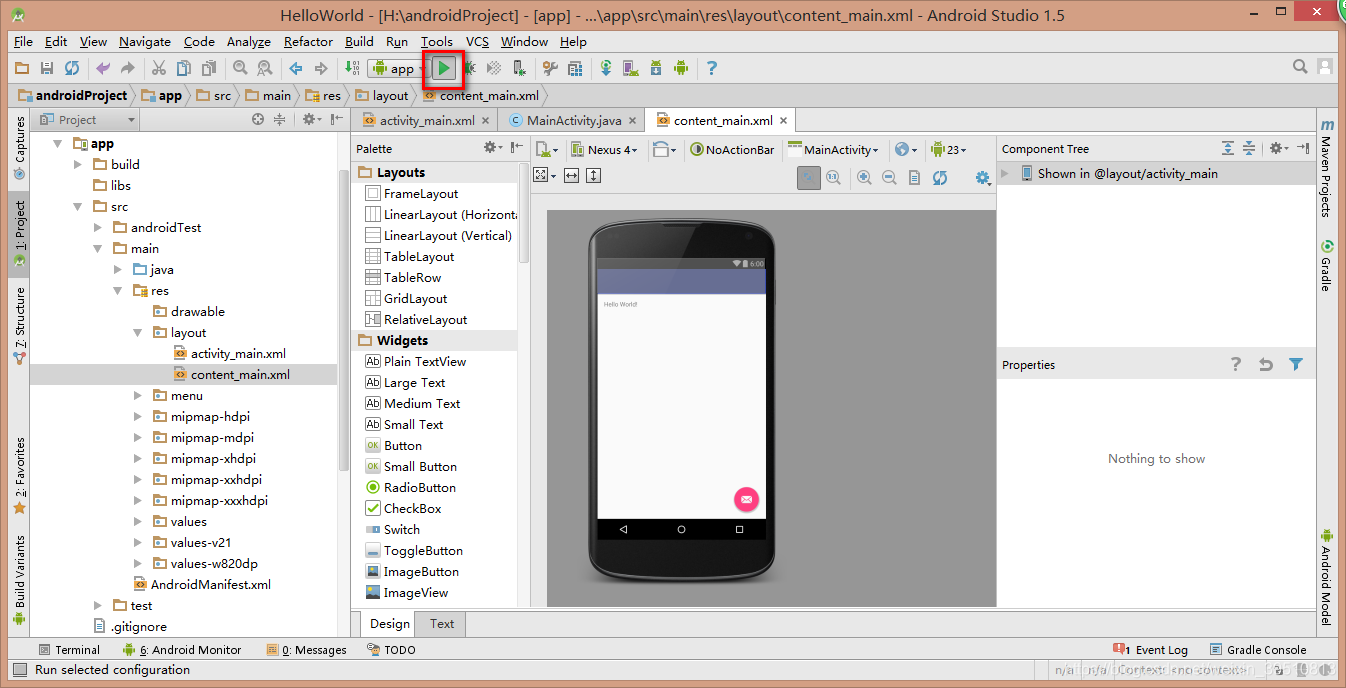Expand the mipmap-hdpi folder node
The image size is (1346, 688).
coord(139,417)
